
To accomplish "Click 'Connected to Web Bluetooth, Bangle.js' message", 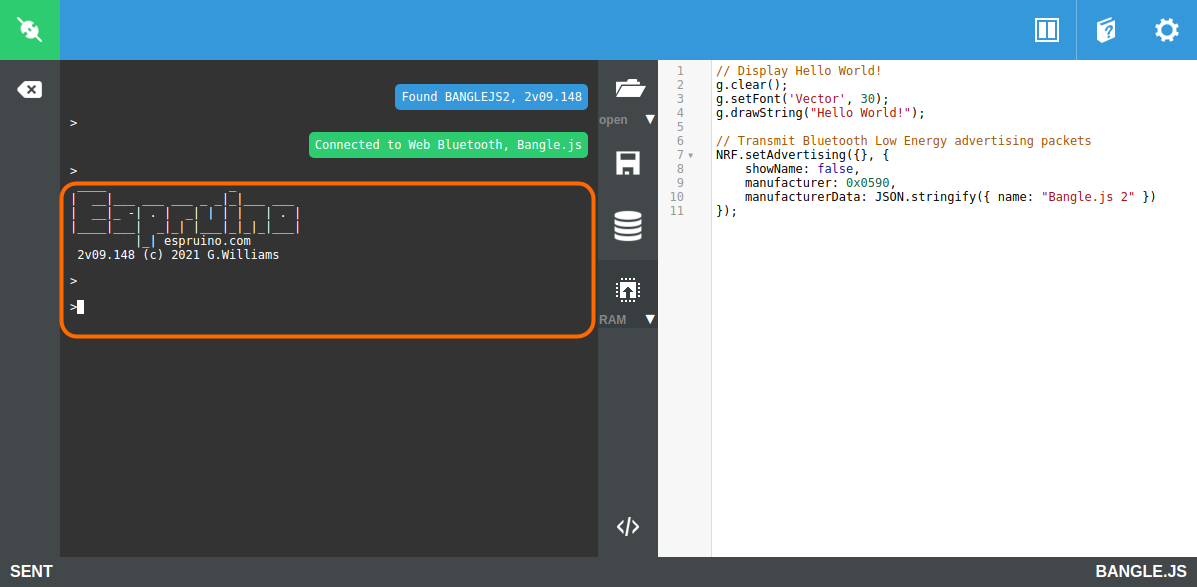I will pyautogui.click(x=448, y=145).
